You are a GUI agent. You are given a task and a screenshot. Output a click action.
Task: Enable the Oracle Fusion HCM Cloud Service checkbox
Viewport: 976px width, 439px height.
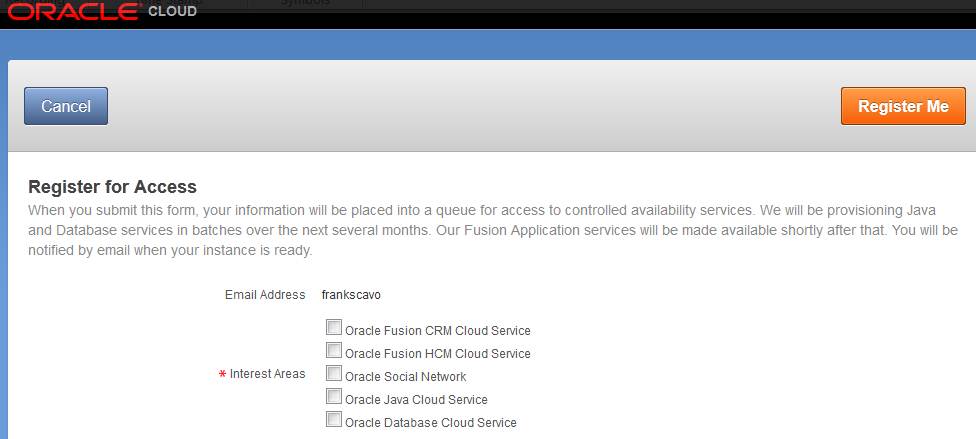(334, 350)
